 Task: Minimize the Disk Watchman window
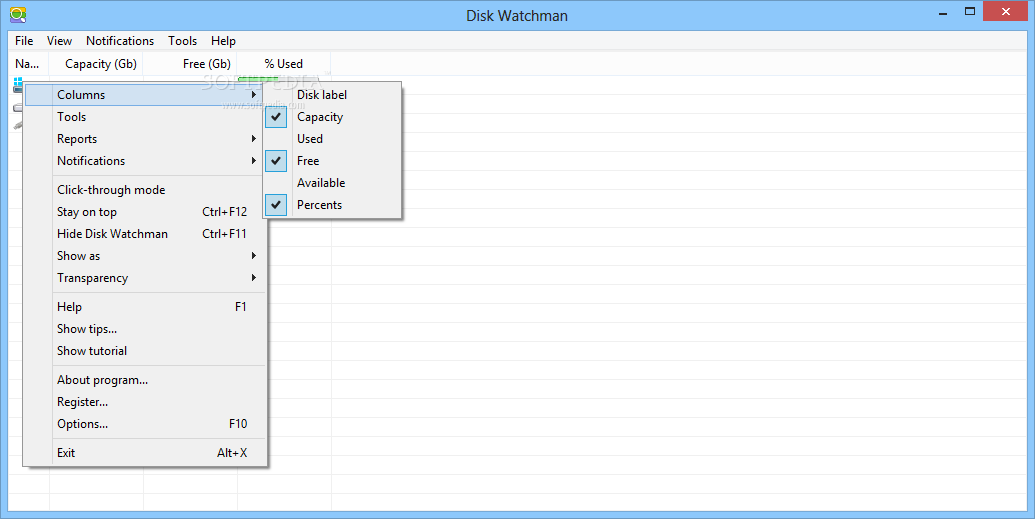coord(944,12)
